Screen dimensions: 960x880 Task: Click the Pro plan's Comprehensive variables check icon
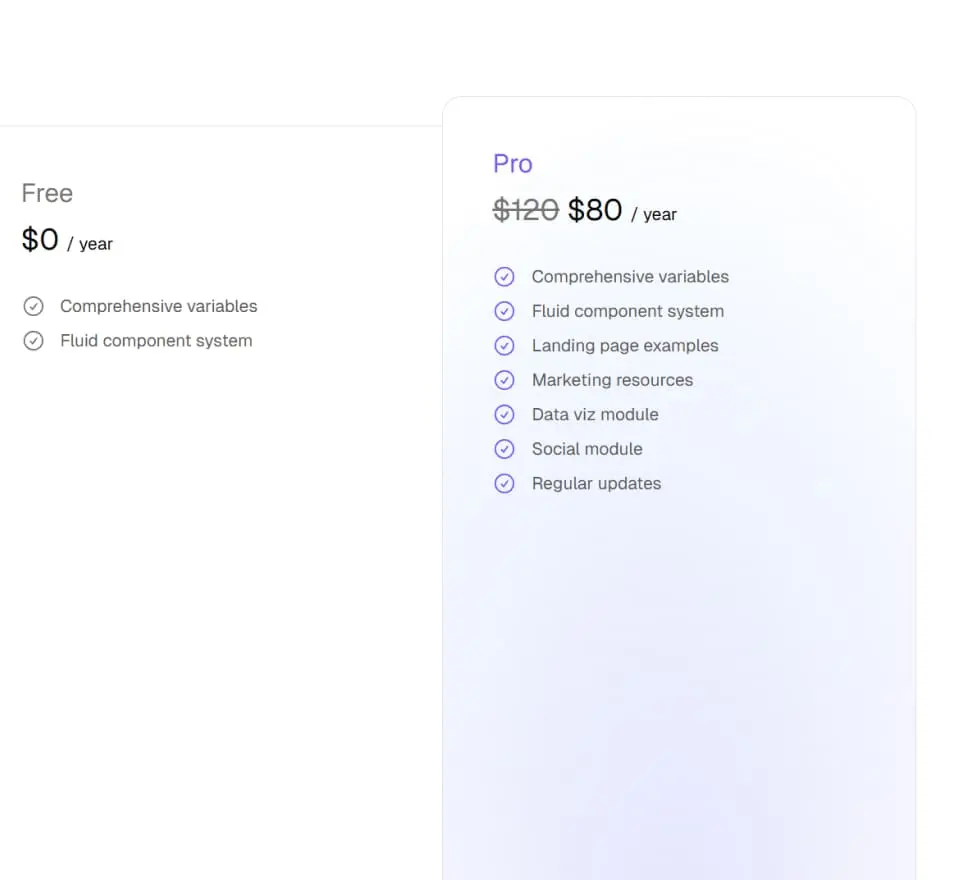click(x=505, y=277)
